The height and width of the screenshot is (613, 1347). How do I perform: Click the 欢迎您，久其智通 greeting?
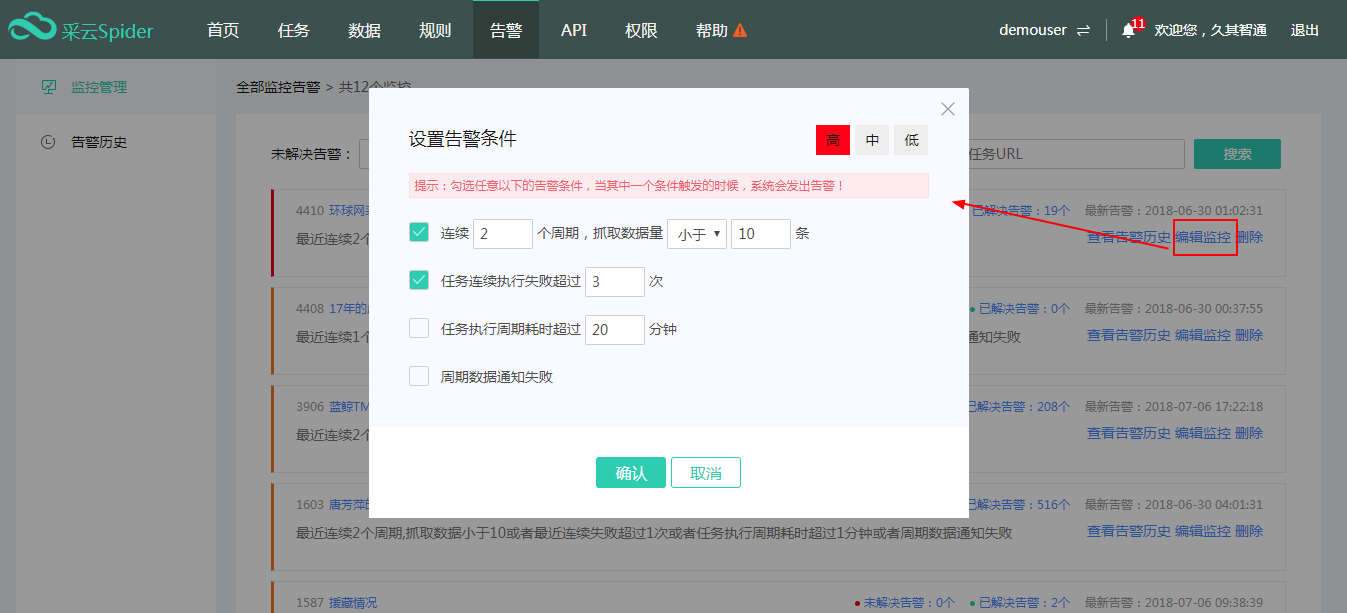(x=1211, y=30)
